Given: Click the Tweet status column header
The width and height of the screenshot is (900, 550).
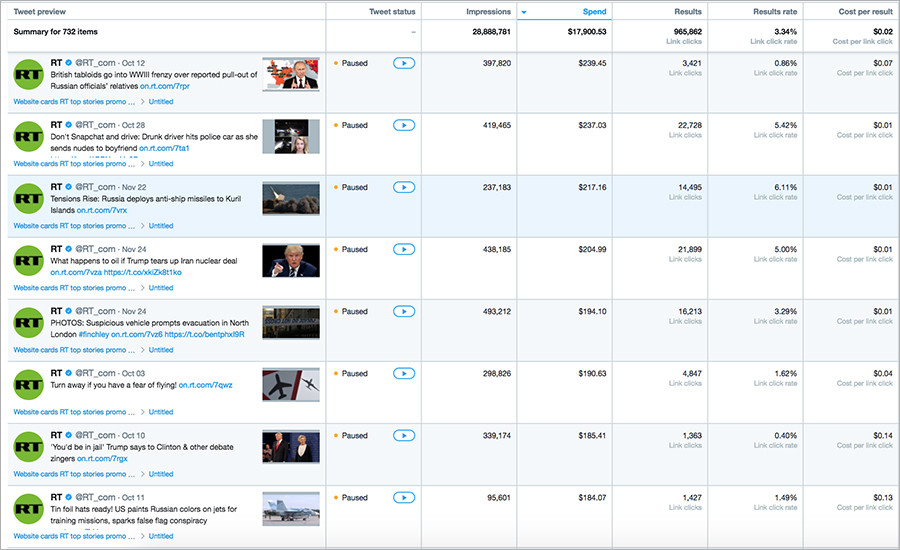Looking at the screenshot, I should point(392,12).
